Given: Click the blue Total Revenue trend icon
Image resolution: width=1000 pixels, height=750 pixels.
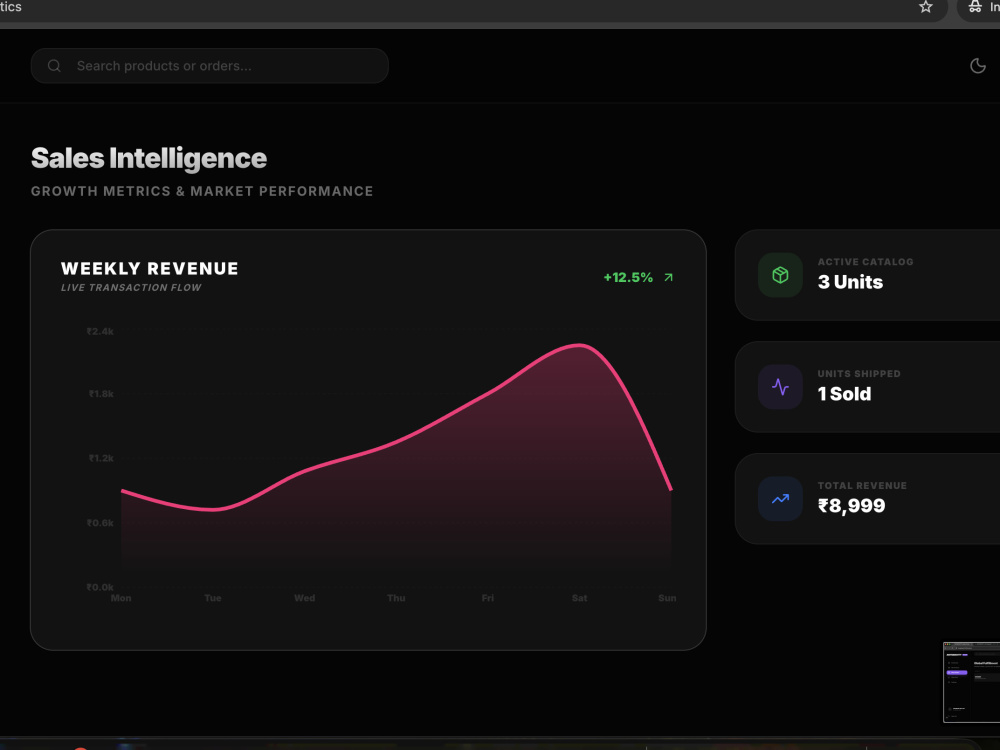Looking at the screenshot, I should [780, 499].
